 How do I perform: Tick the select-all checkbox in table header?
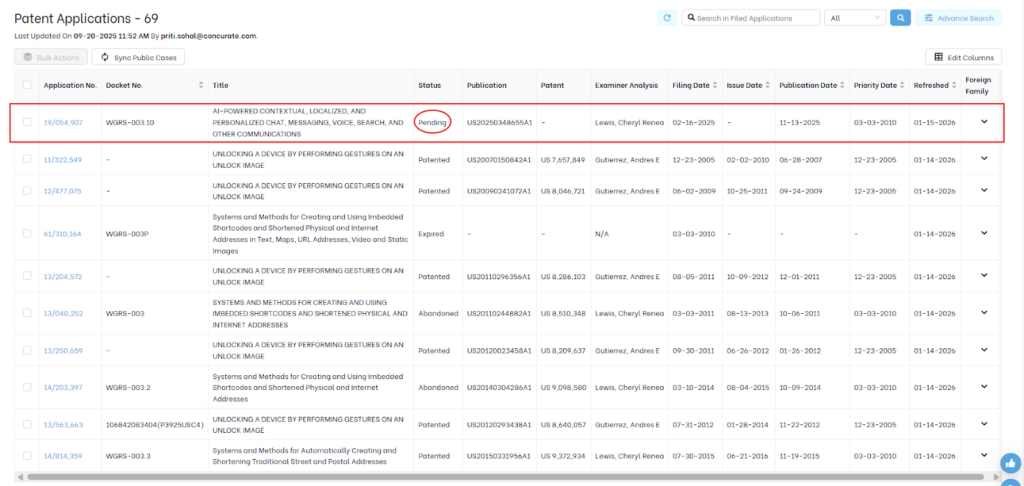pyautogui.click(x=27, y=85)
